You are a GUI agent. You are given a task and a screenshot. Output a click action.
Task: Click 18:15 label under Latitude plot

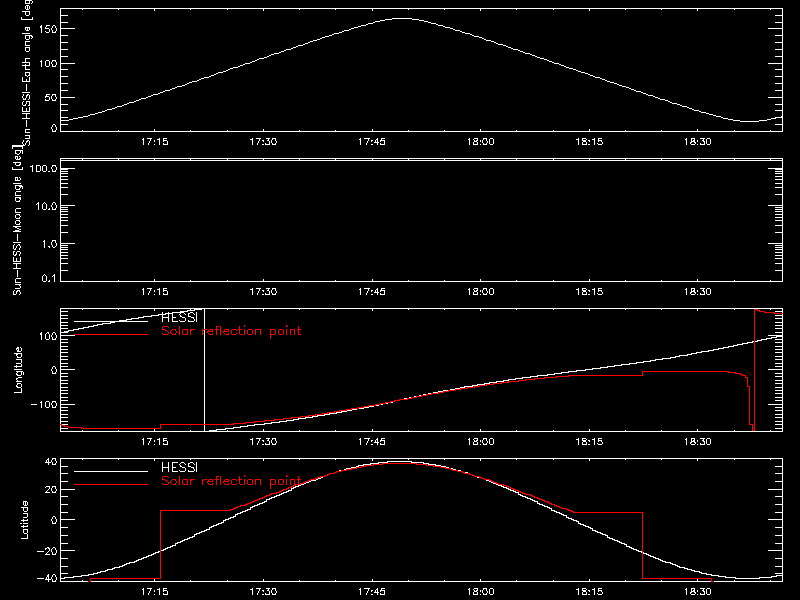point(589,591)
